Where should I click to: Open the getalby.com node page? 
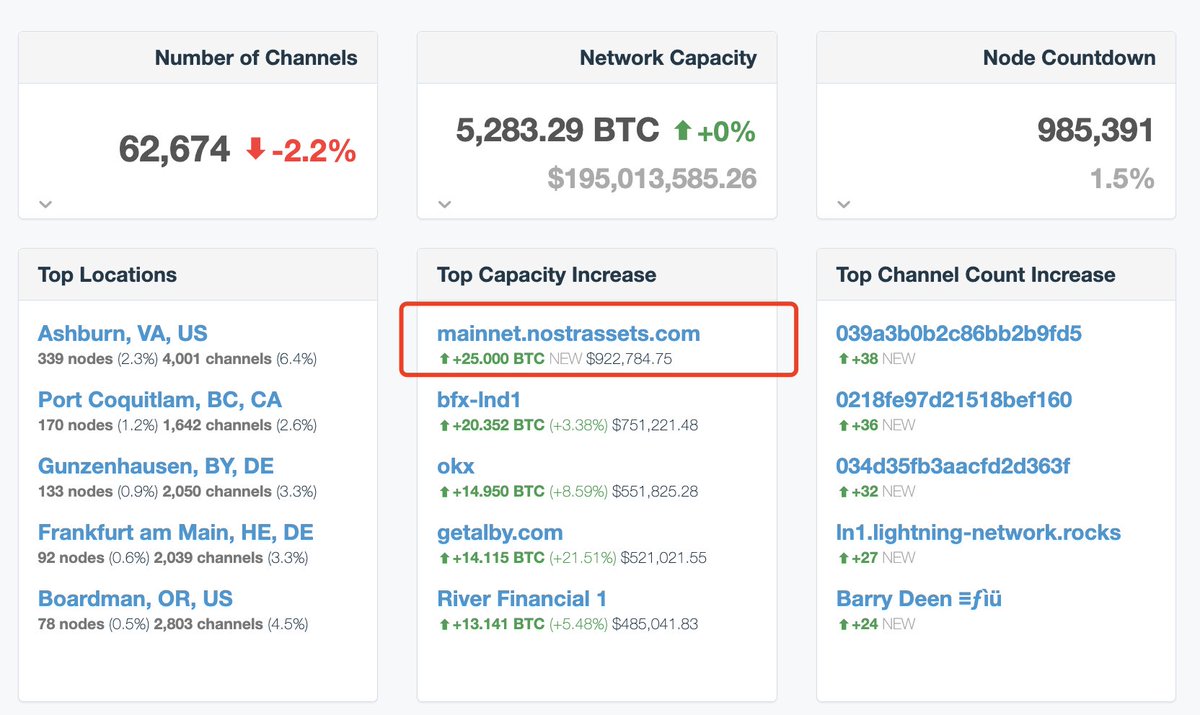click(x=500, y=532)
